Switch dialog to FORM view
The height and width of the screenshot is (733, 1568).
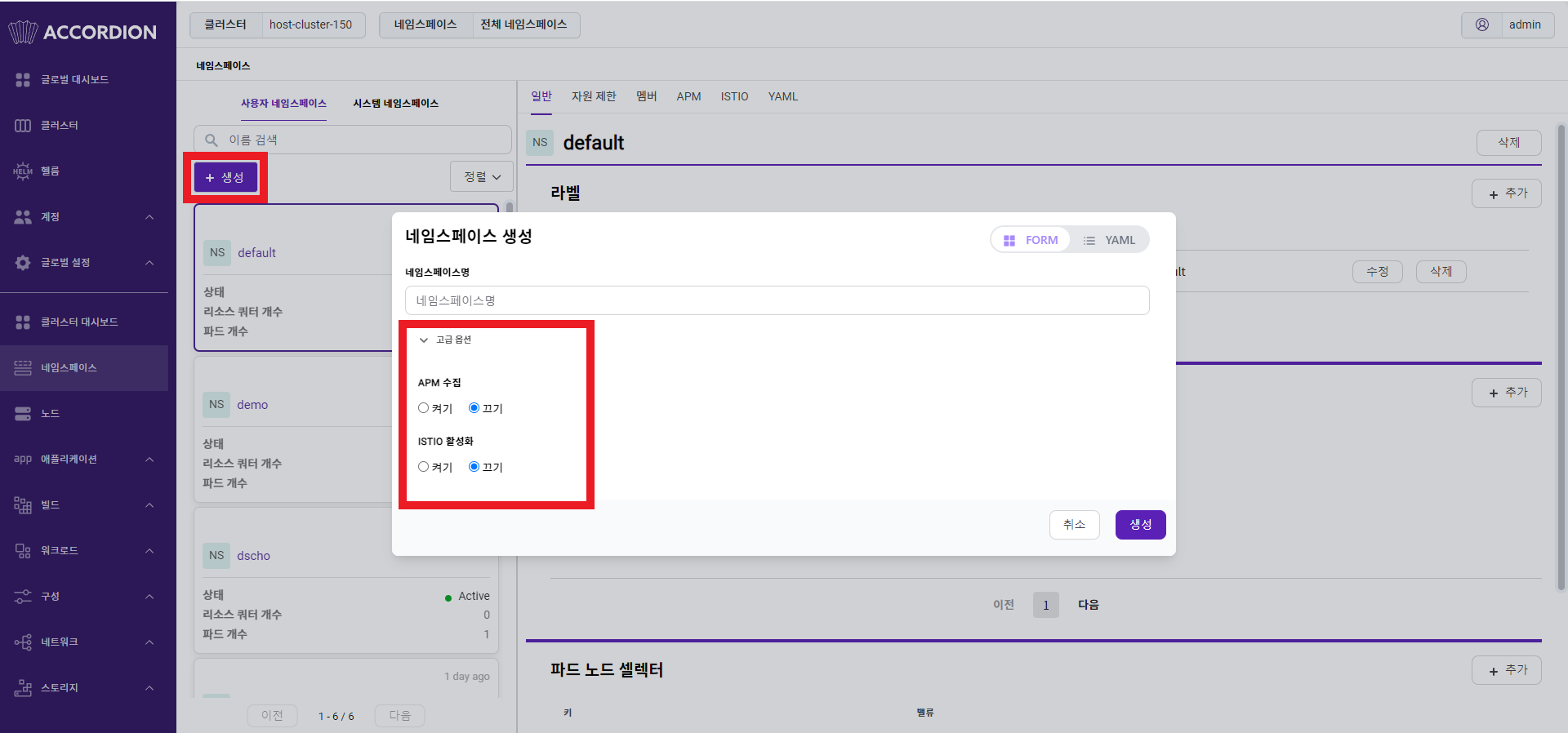[x=1031, y=240]
